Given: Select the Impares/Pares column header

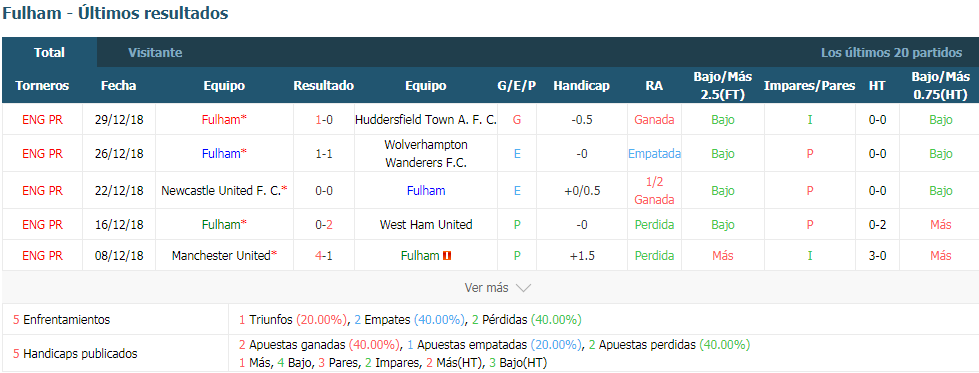Looking at the screenshot, I should coord(809,86).
